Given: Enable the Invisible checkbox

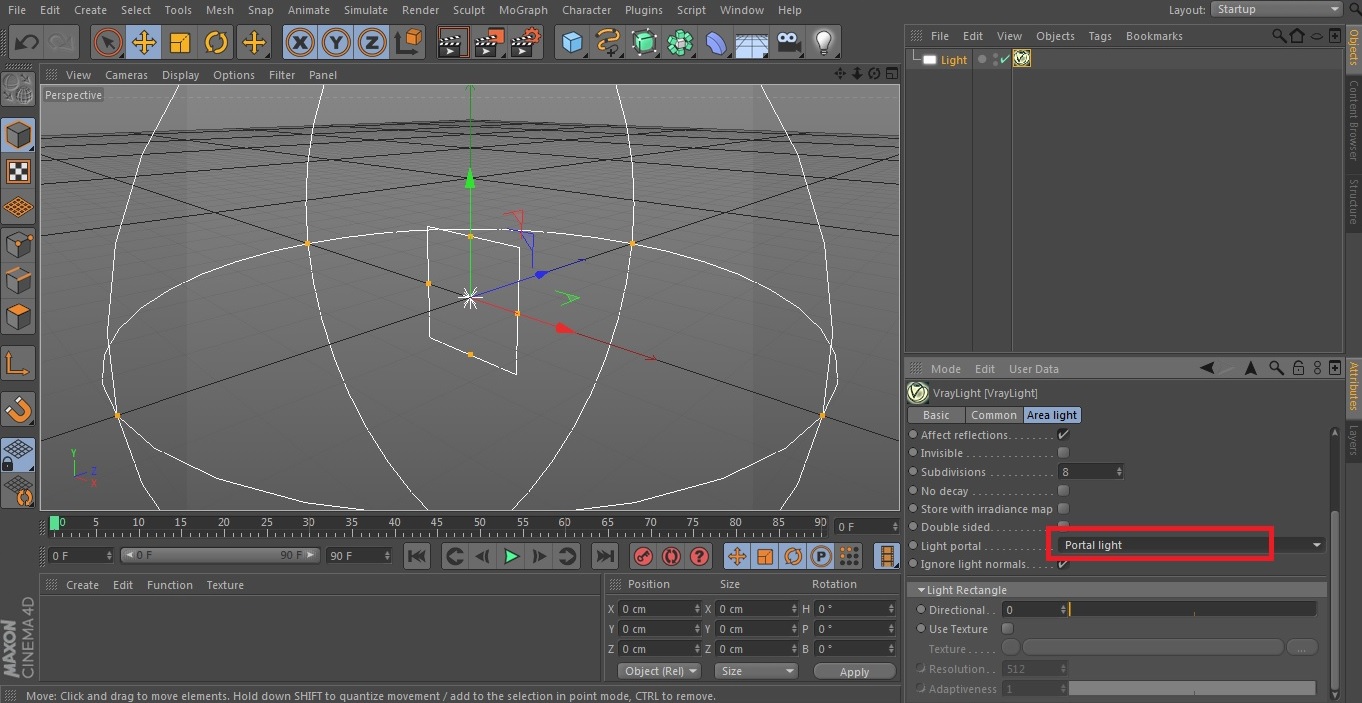Looking at the screenshot, I should coord(1063,453).
